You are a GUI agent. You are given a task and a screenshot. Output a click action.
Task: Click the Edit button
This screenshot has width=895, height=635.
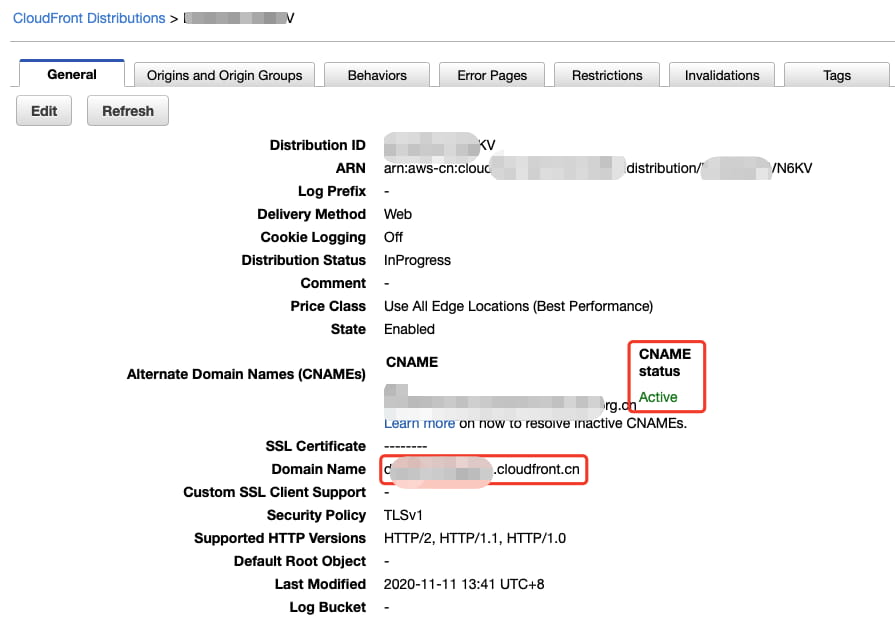coord(44,111)
